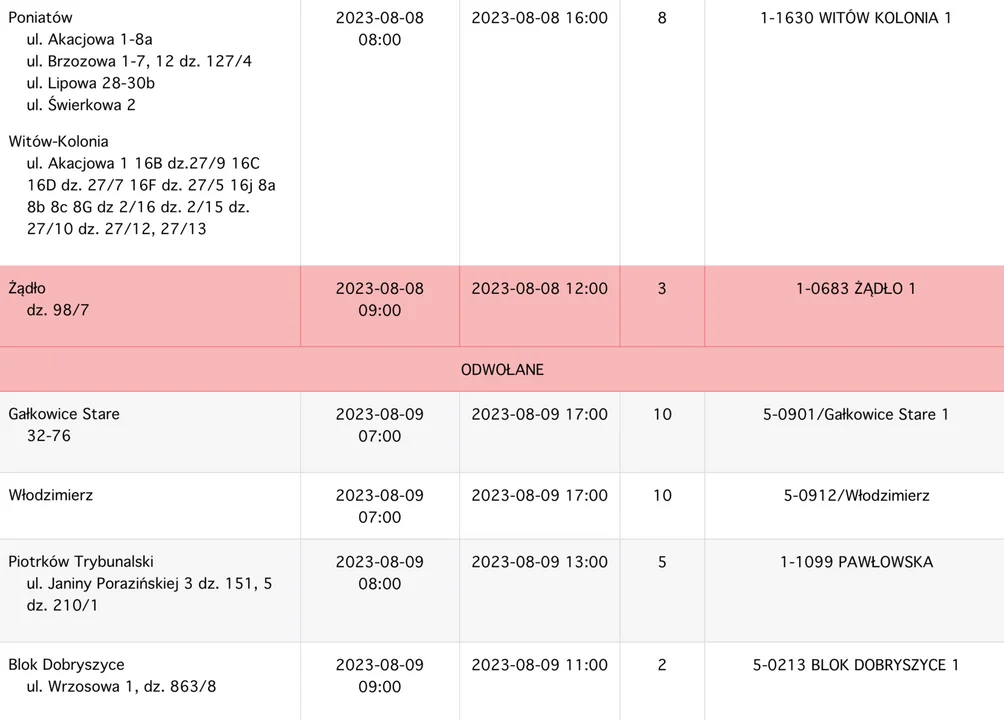Select the 5-0213 BLOK DOBRYSZYCE 1 station cell
The width and height of the screenshot is (1004, 720).
coord(855,664)
